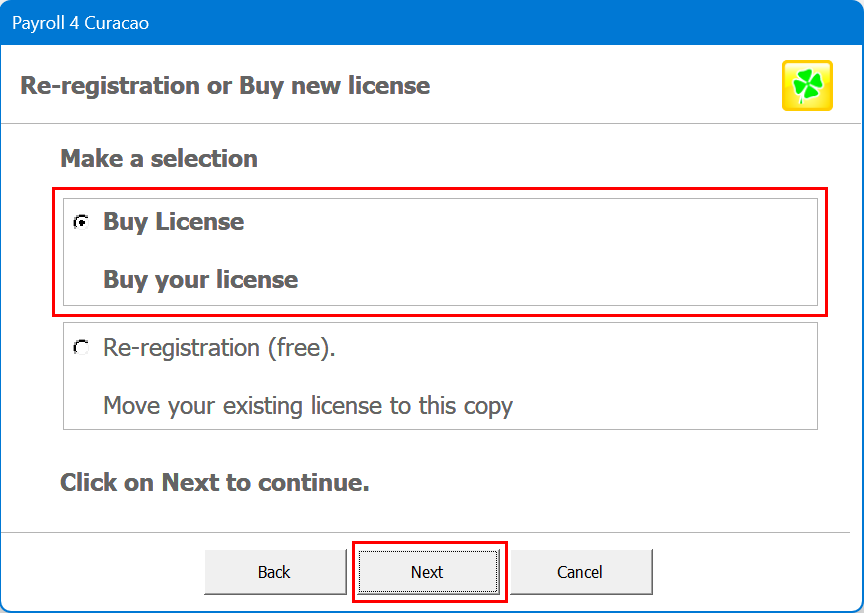The width and height of the screenshot is (865, 613).
Task: Click the 'Payroll 4 Curacao' window title
Action: 80,22
